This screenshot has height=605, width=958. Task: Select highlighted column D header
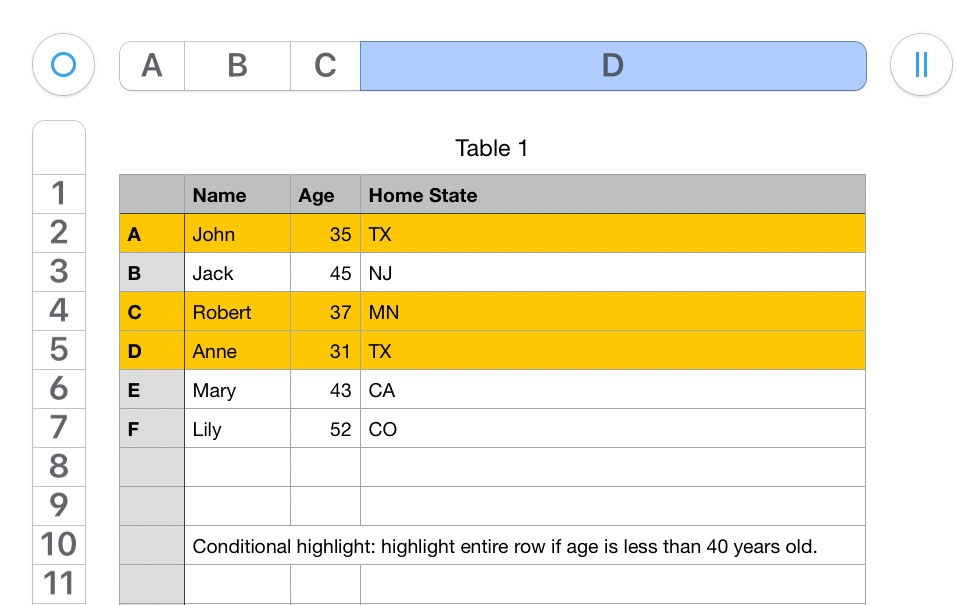612,66
